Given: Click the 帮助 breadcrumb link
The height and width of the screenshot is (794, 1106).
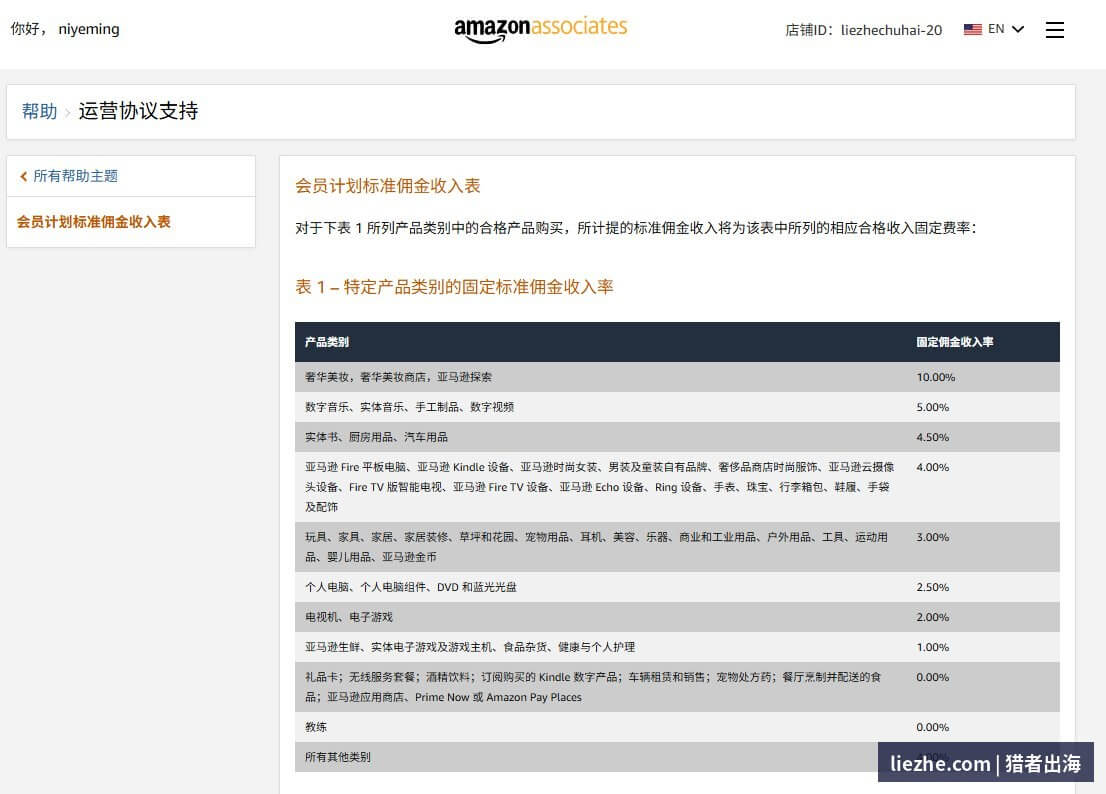Looking at the screenshot, I should tap(40, 111).
